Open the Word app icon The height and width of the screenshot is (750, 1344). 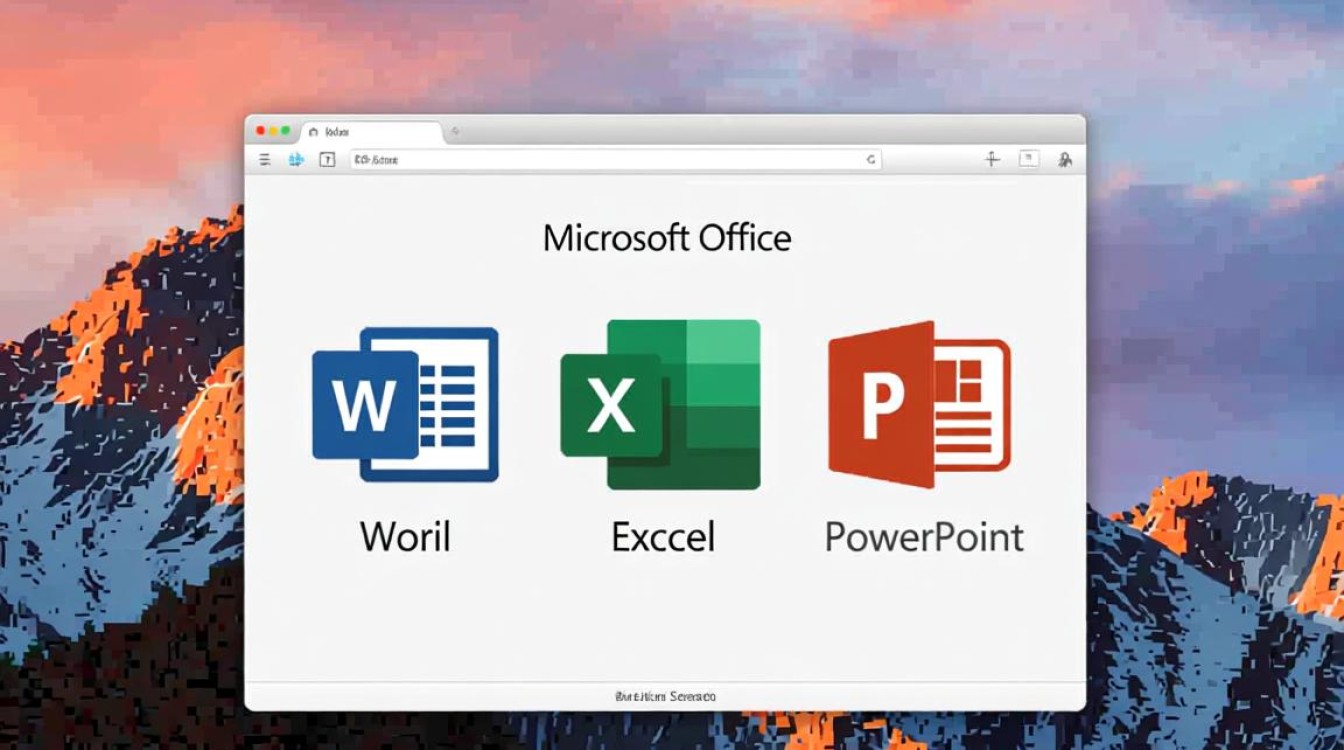405,404
